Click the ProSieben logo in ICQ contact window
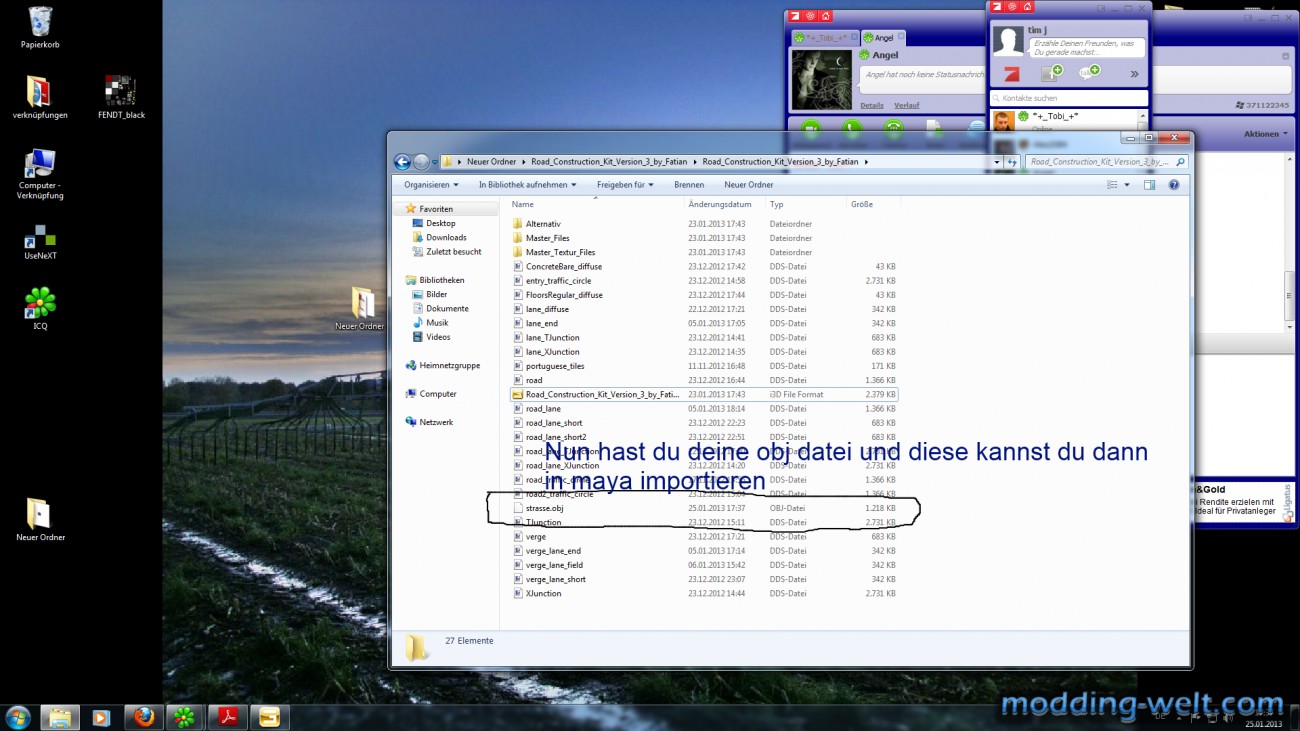Image resolution: width=1300 pixels, height=731 pixels. 1011,73
